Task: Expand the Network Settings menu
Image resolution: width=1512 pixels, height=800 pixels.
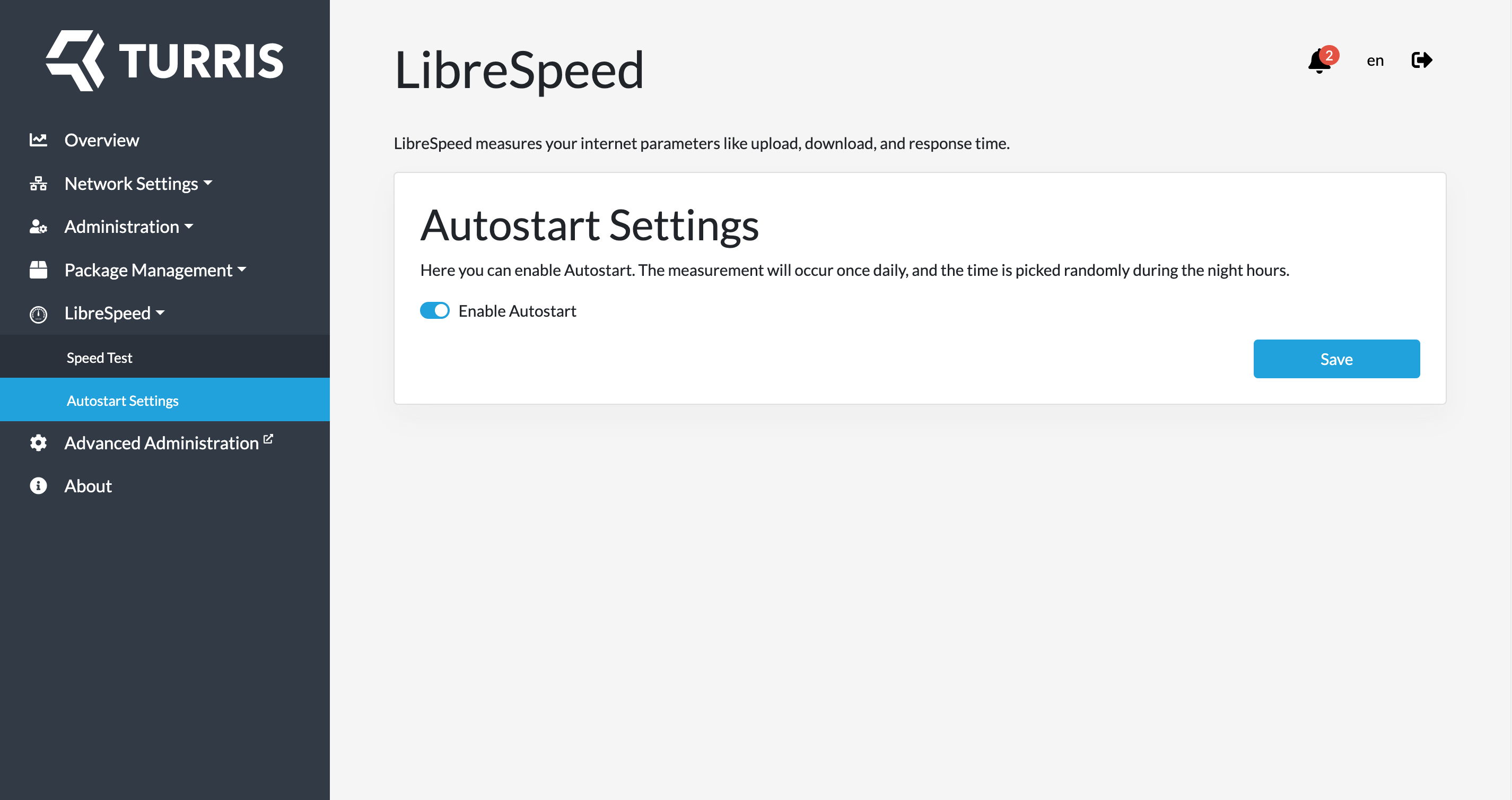Action: click(x=138, y=184)
